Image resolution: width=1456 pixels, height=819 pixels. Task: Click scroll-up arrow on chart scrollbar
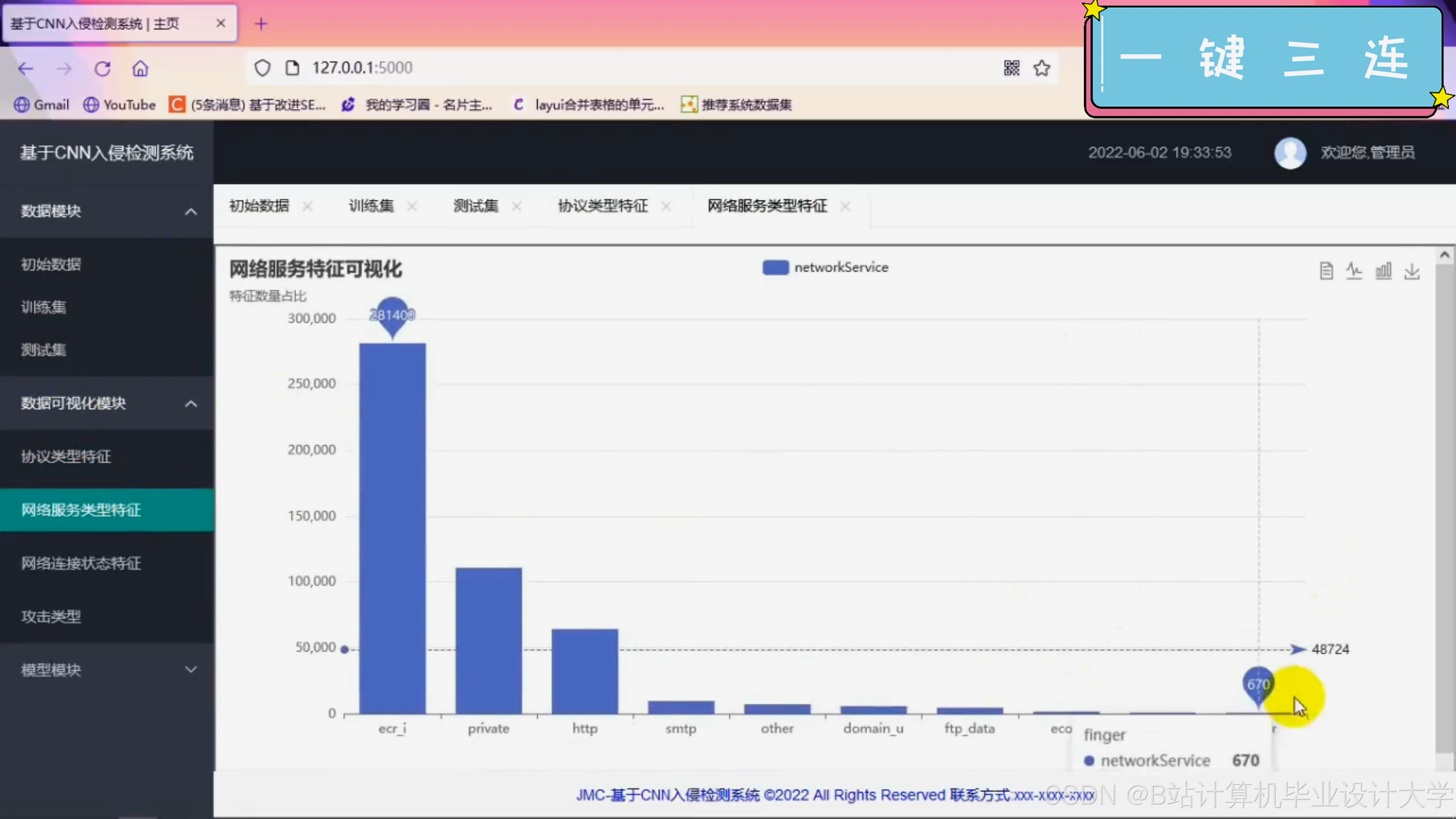[1444, 255]
